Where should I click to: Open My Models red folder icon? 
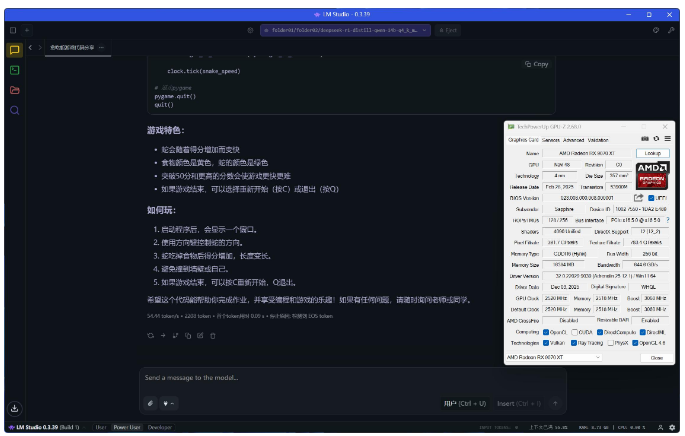(x=14, y=90)
